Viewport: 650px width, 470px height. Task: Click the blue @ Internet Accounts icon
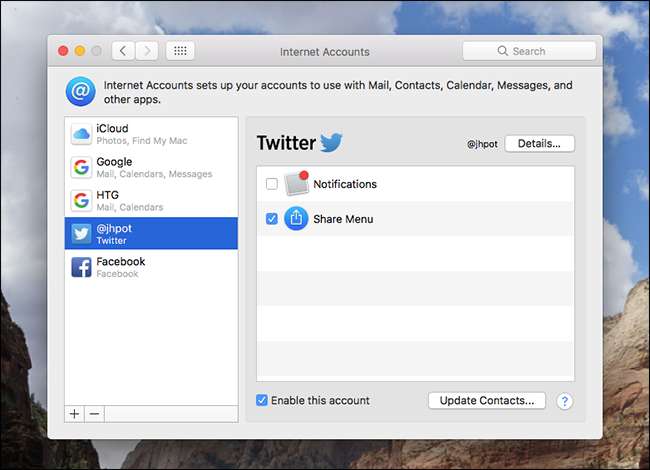80,91
